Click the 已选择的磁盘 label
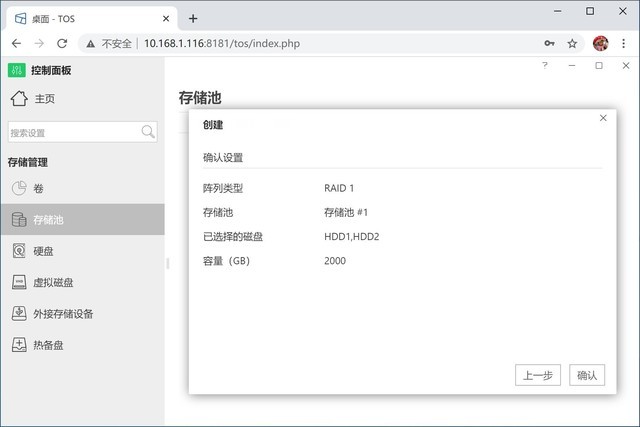 tap(233, 236)
